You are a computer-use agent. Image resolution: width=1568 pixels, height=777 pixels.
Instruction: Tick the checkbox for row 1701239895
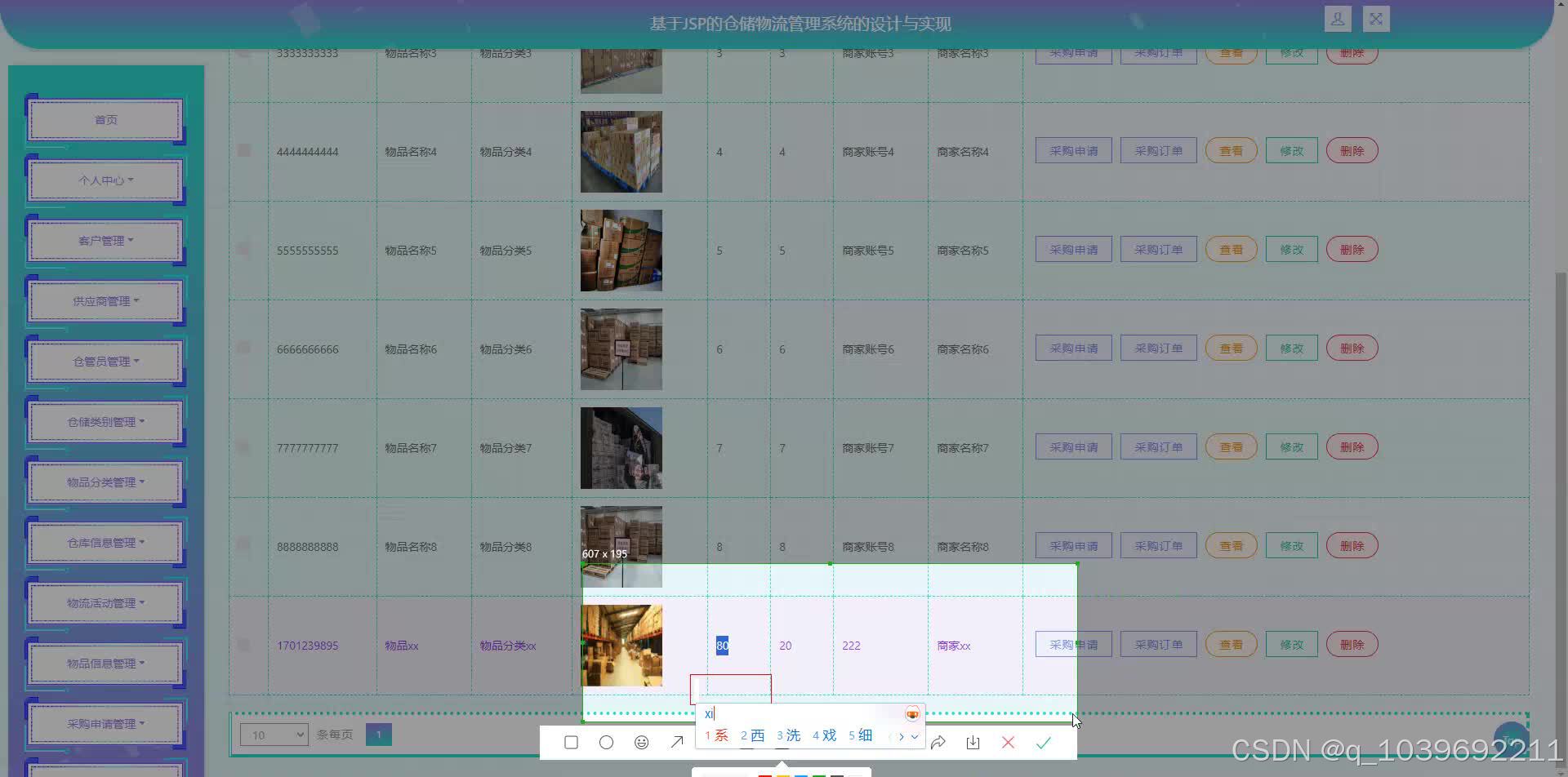point(244,644)
